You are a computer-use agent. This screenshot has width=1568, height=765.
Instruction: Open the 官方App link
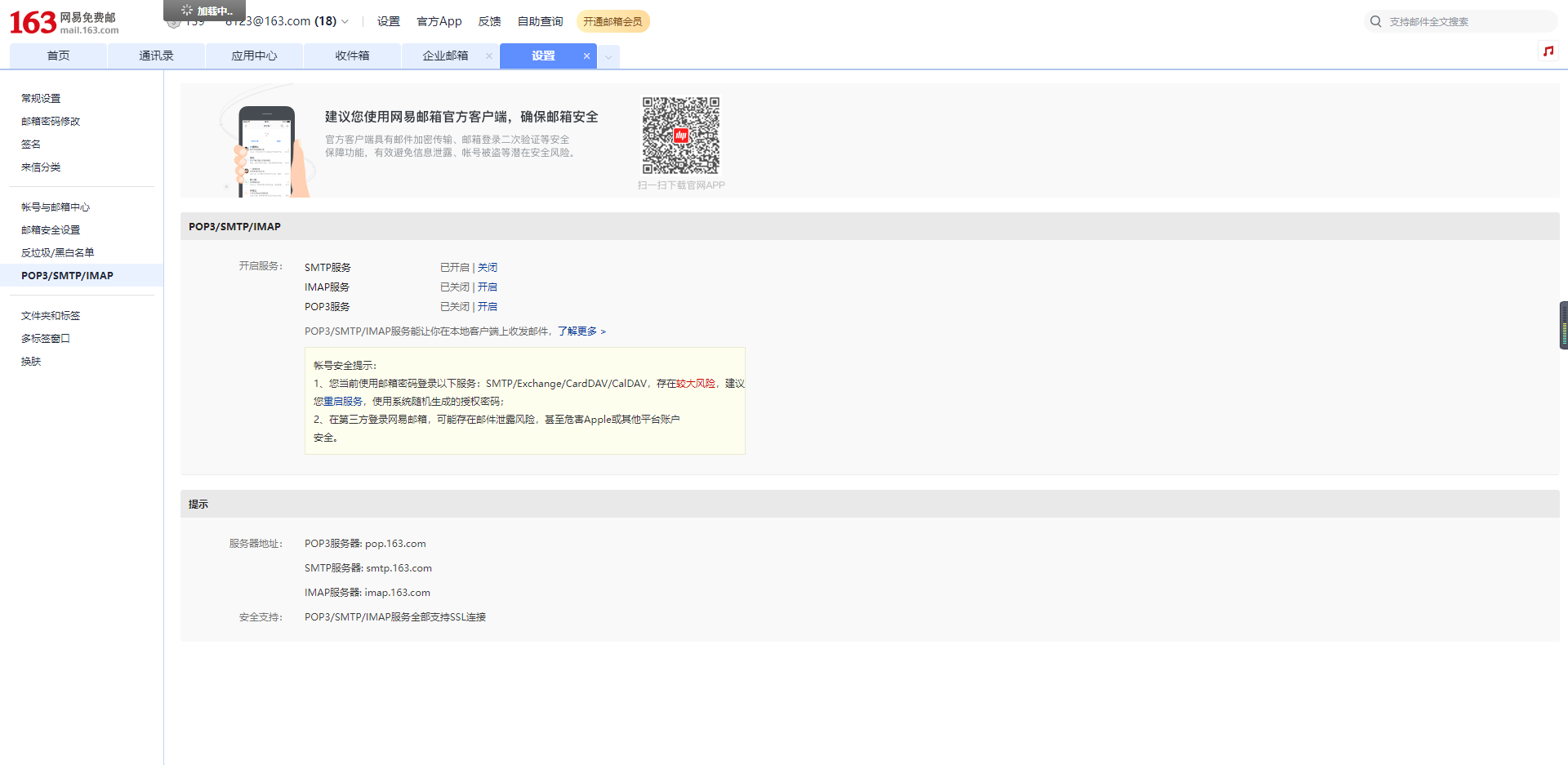click(439, 21)
